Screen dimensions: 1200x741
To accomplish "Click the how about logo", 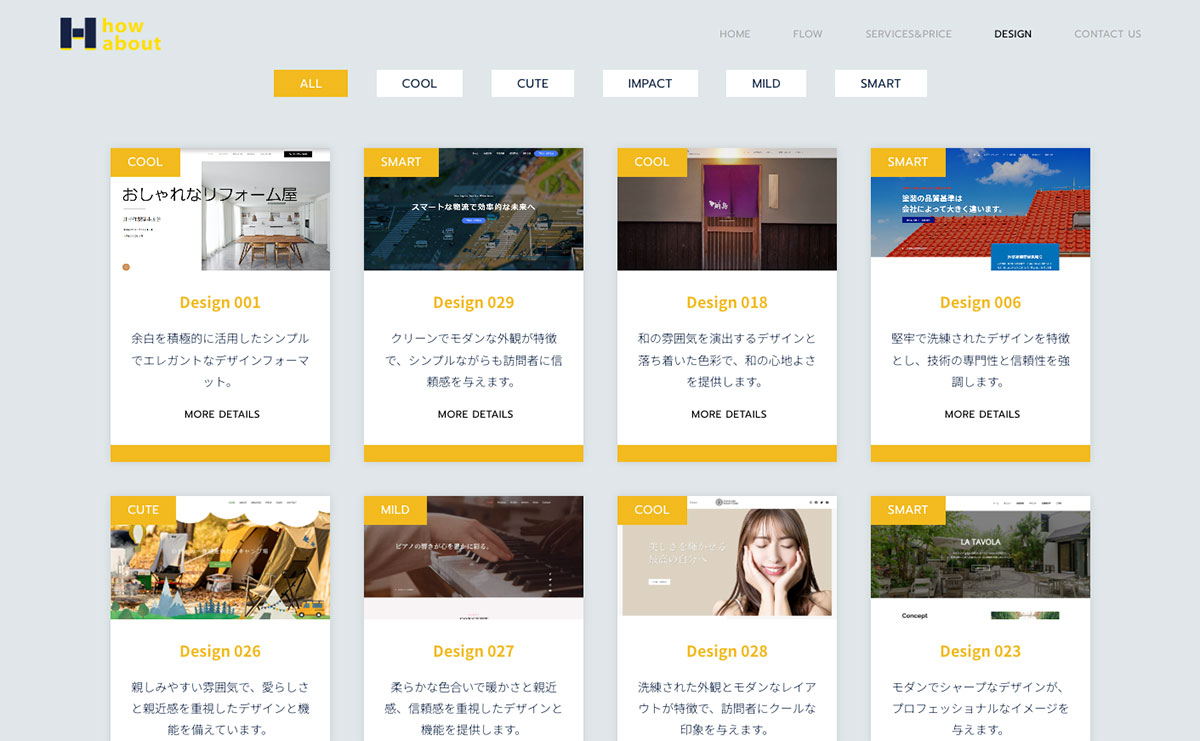I will click(110, 34).
